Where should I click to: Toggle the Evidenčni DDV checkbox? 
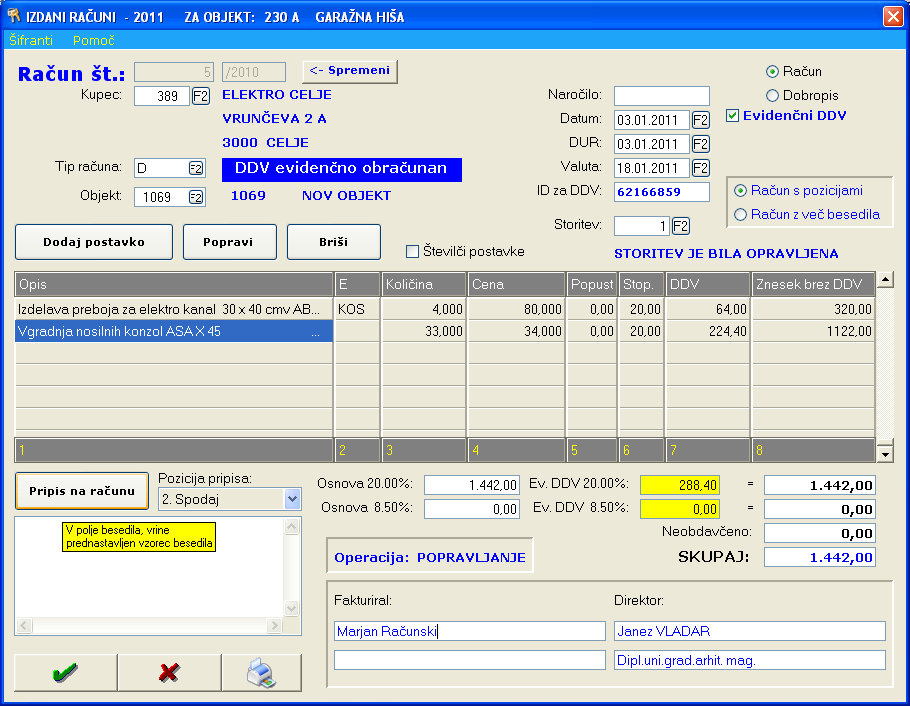tap(733, 116)
